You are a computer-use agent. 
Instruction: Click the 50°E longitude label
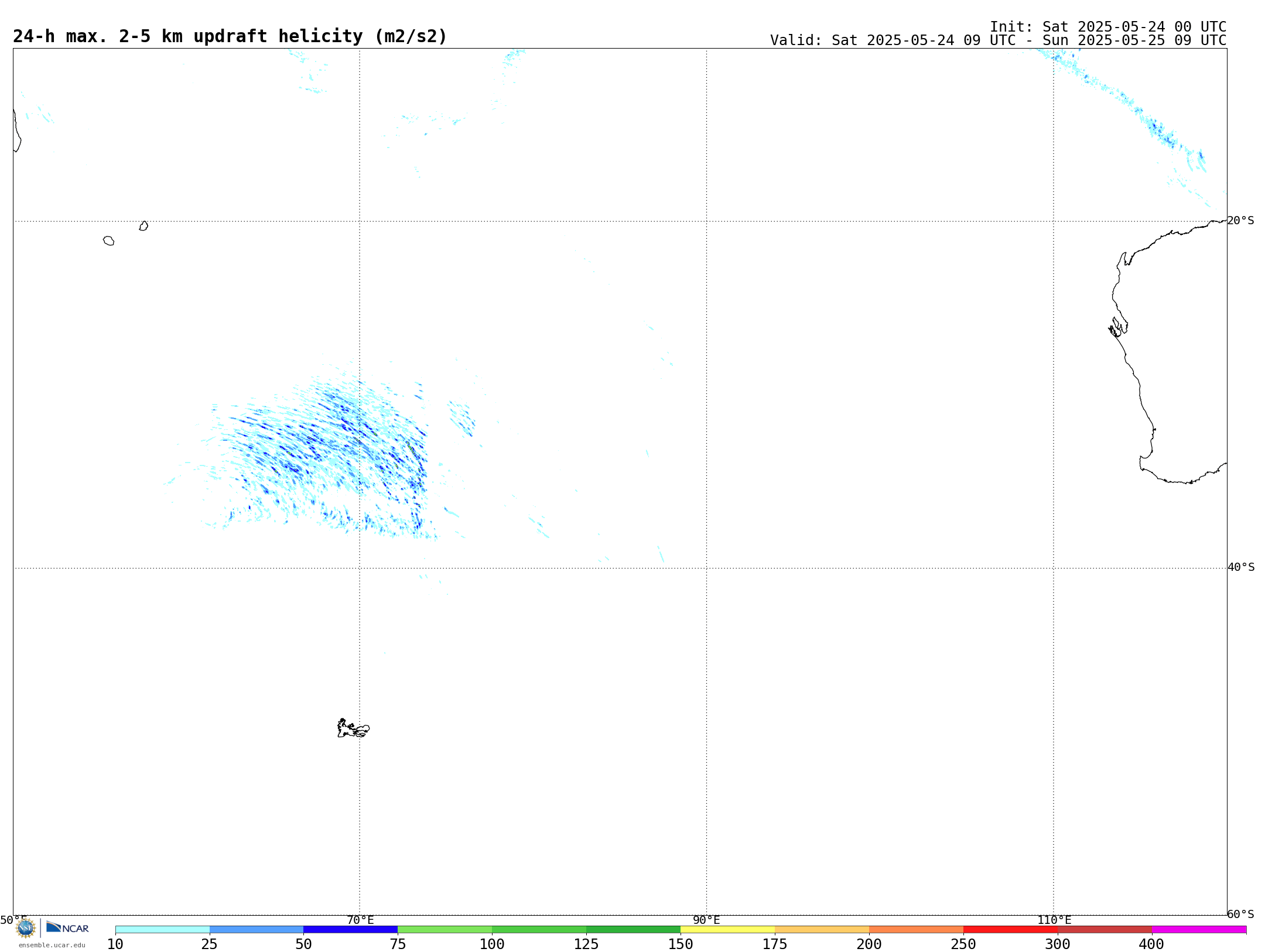(13, 920)
